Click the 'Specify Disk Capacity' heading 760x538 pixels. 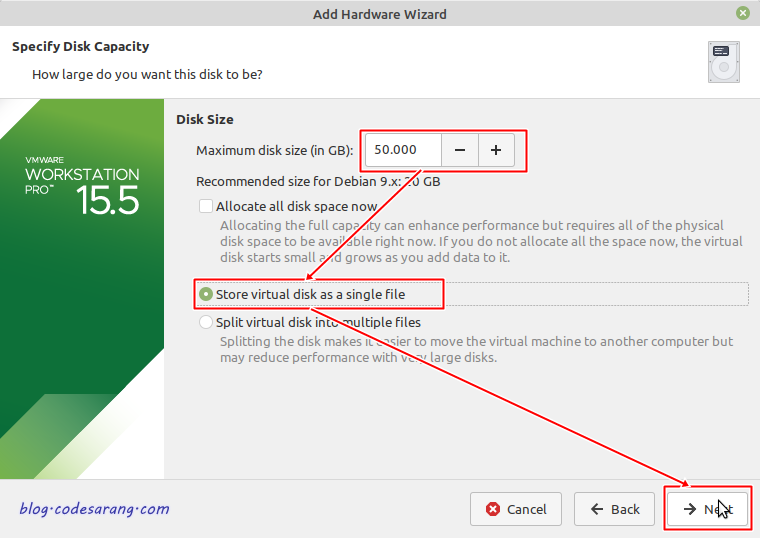pyautogui.click(x=80, y=47)
